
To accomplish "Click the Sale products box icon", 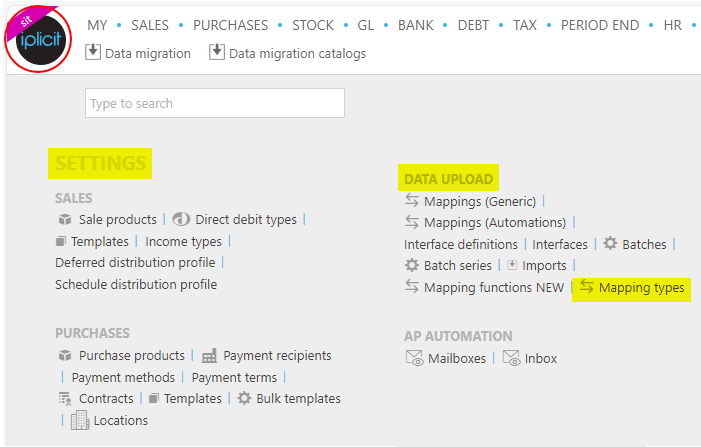I will pyautogui.click(x=65, y=219).
